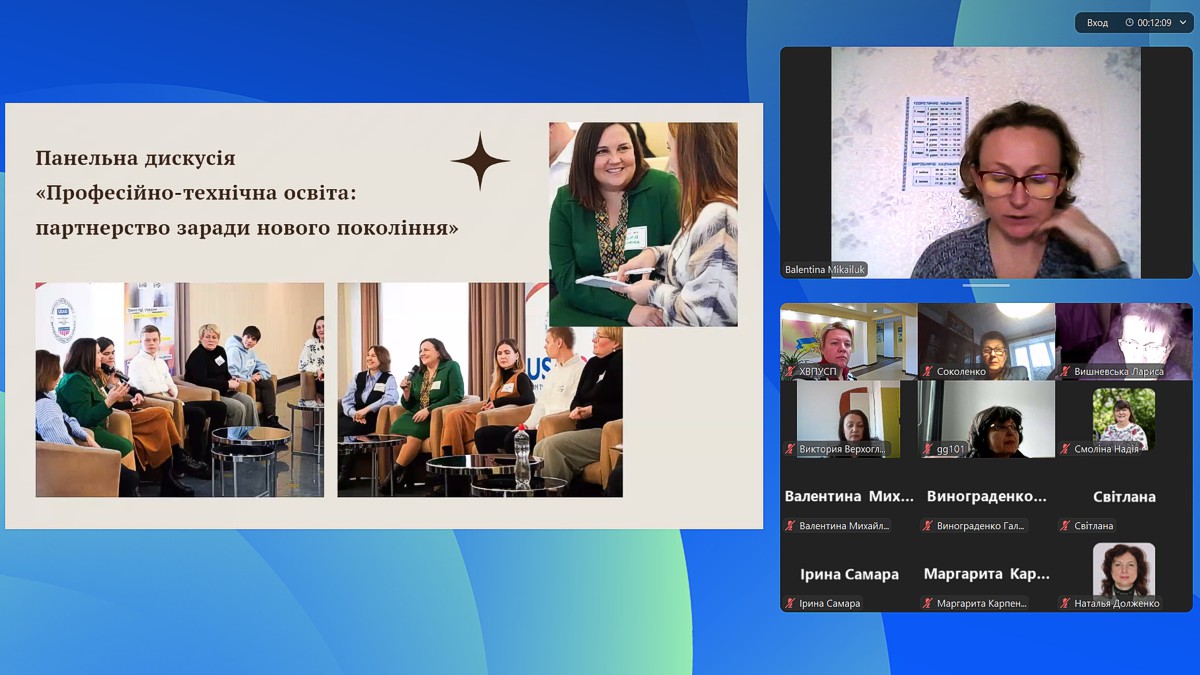Click the slide line «Професійно-технічна освіта:
Image resolution: width=1200 pixels, height=675 pixels.
(196, 193)
